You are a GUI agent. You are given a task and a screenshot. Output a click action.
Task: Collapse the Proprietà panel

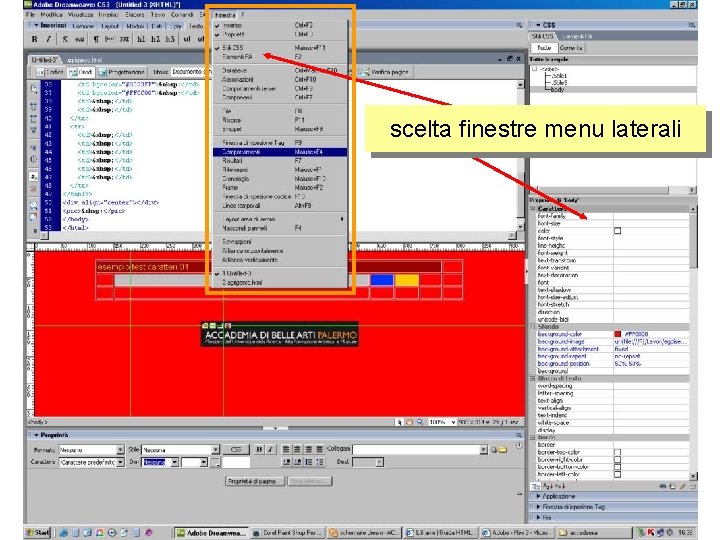click(x=36, y=435)
